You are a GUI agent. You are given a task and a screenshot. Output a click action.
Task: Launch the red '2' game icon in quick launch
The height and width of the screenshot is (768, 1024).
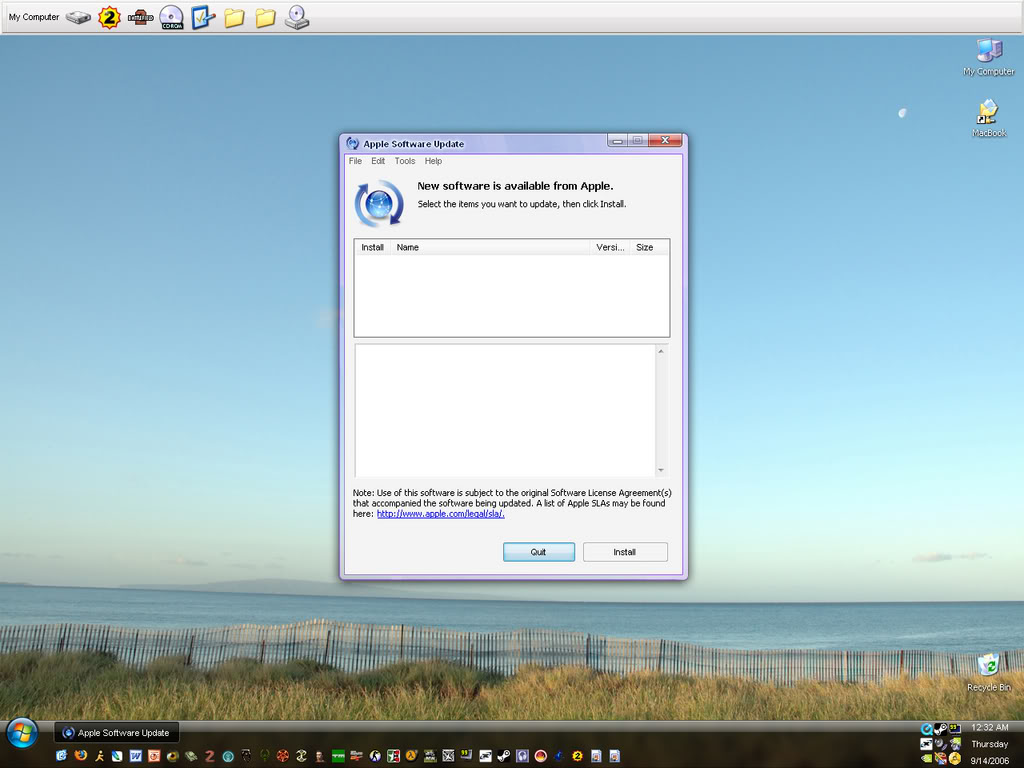pyautogui.click(x=210, y=756)
